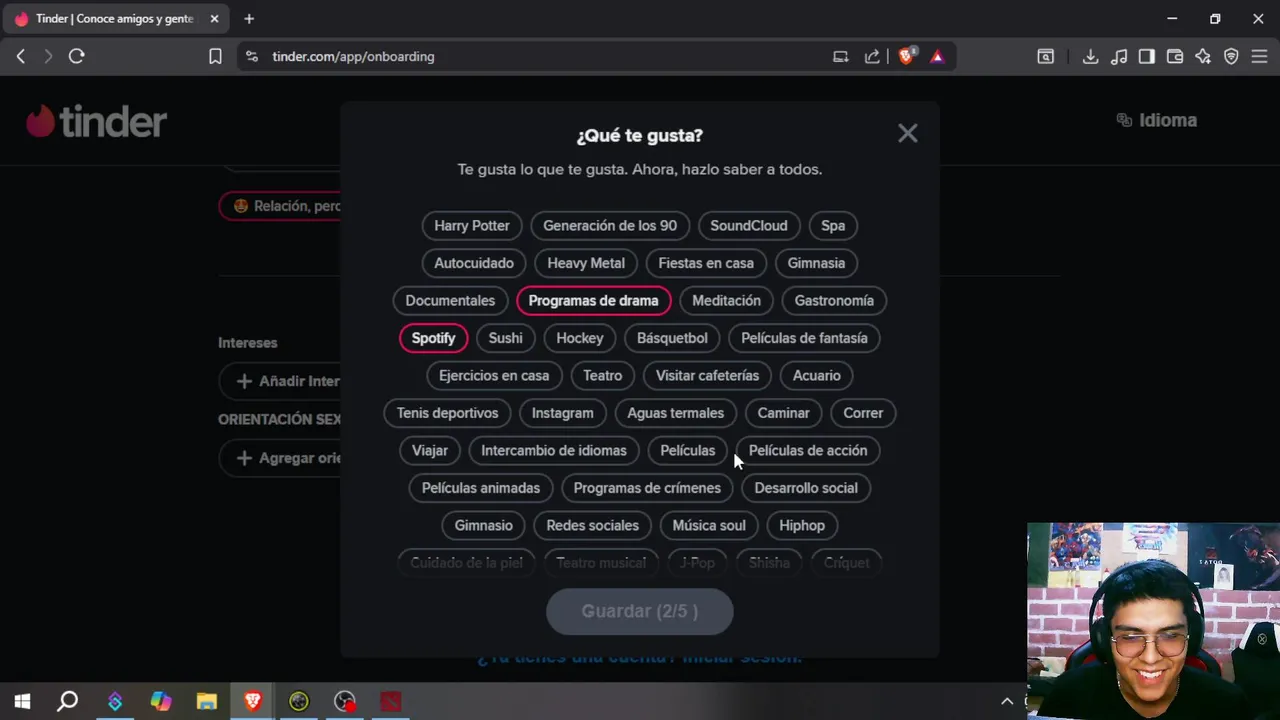Pick the Instagram interest
The height and width of the screenshot is (720, 1280).
pyautogui.click(x=562, y=413)
